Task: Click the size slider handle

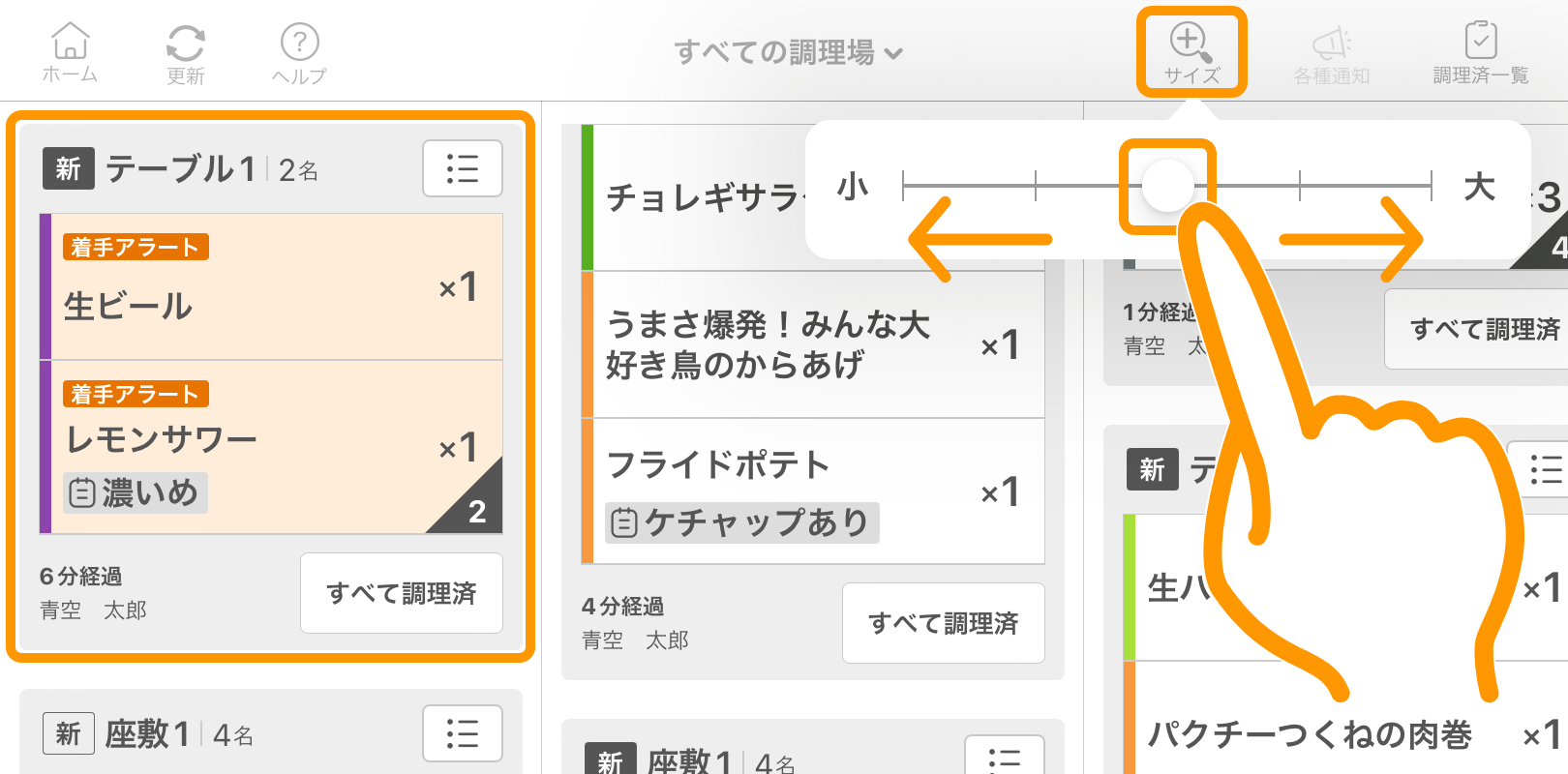Action: pos(1167,186)
